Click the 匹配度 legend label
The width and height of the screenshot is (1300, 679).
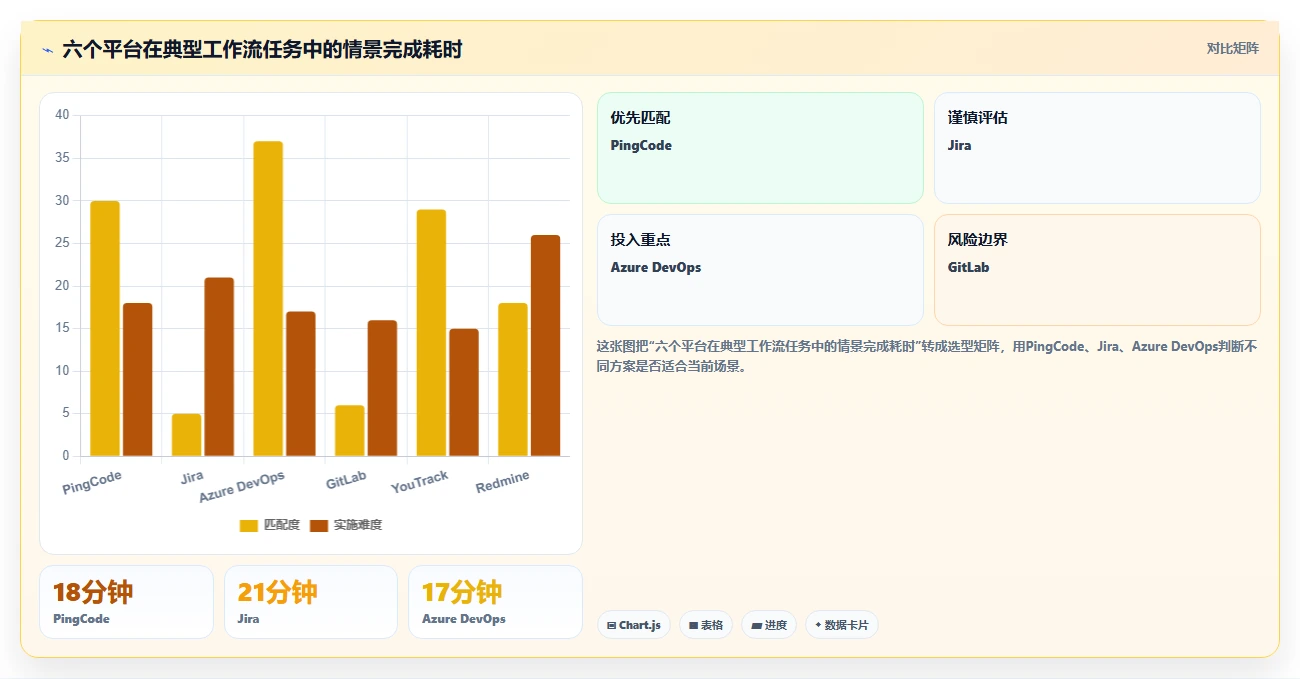[282, 525]
